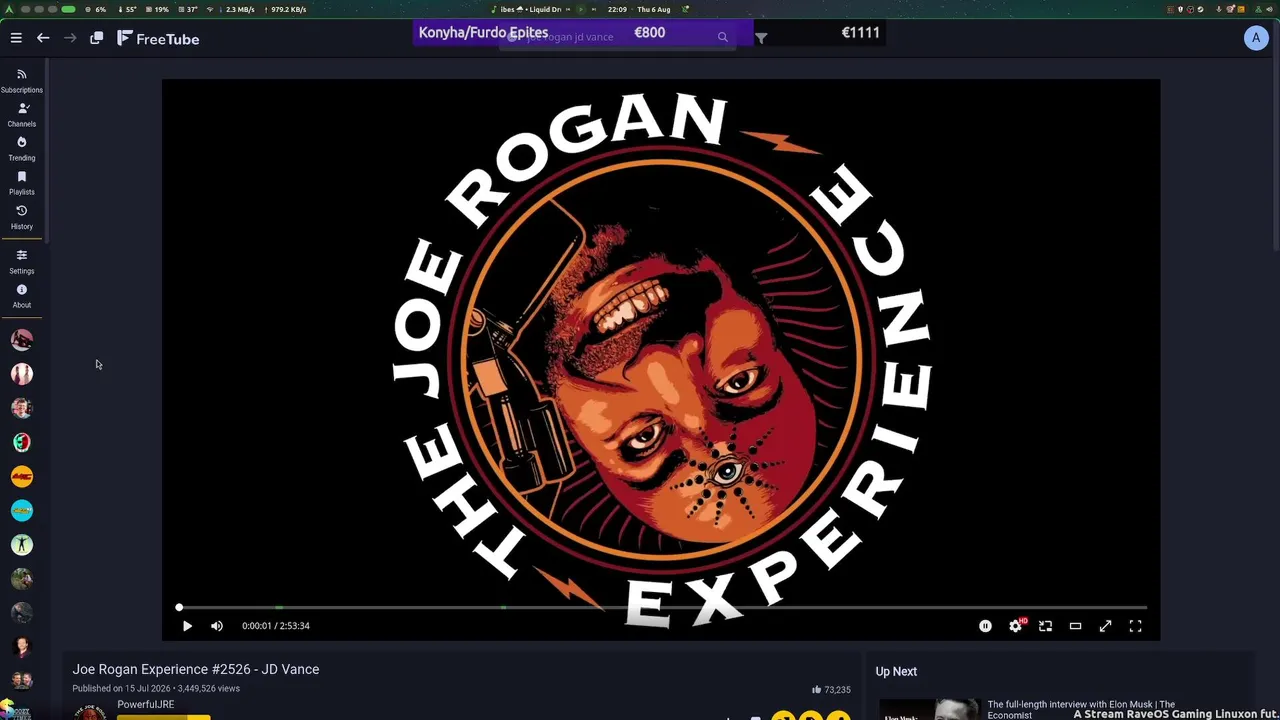This screenshot has width=1280, height=720.
Task: Click the video title 'Joe Rogan Experience #2526 - JD Vance'
Action: [x=196, y=669]
